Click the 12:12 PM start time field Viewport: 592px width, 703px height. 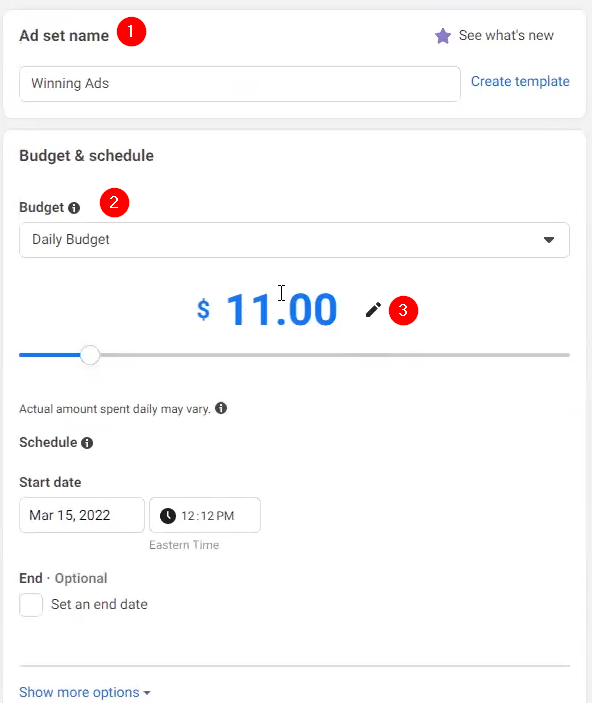click(205, 515)
